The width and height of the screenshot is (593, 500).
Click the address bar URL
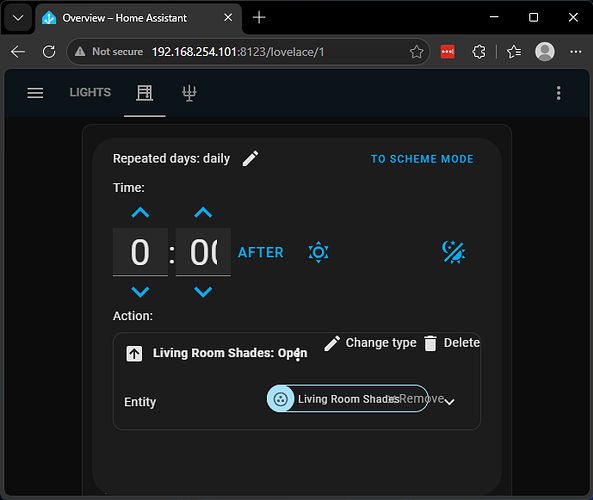point(238,52)
